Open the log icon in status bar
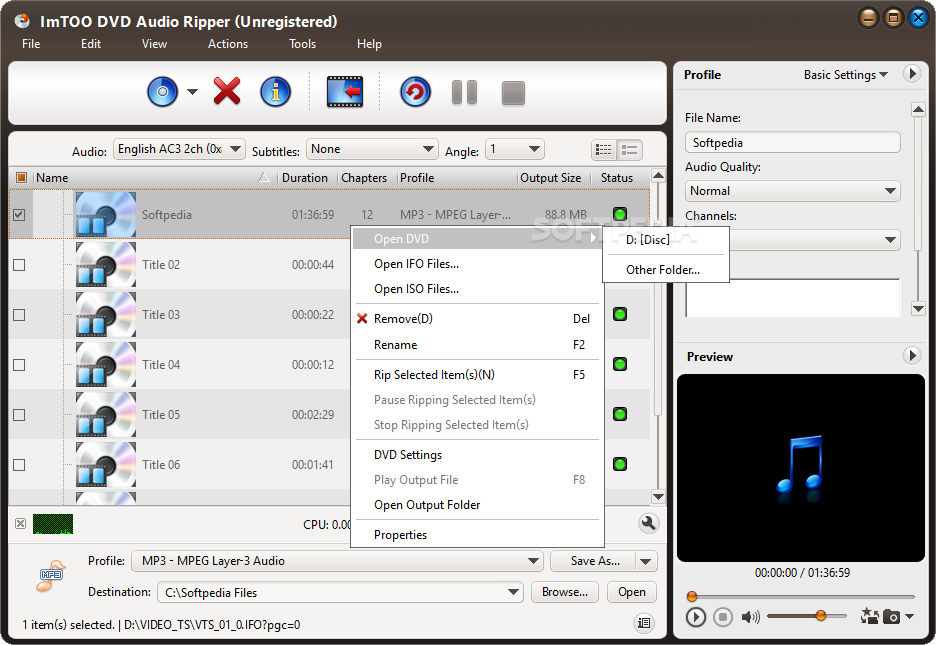 coord(644,623)
